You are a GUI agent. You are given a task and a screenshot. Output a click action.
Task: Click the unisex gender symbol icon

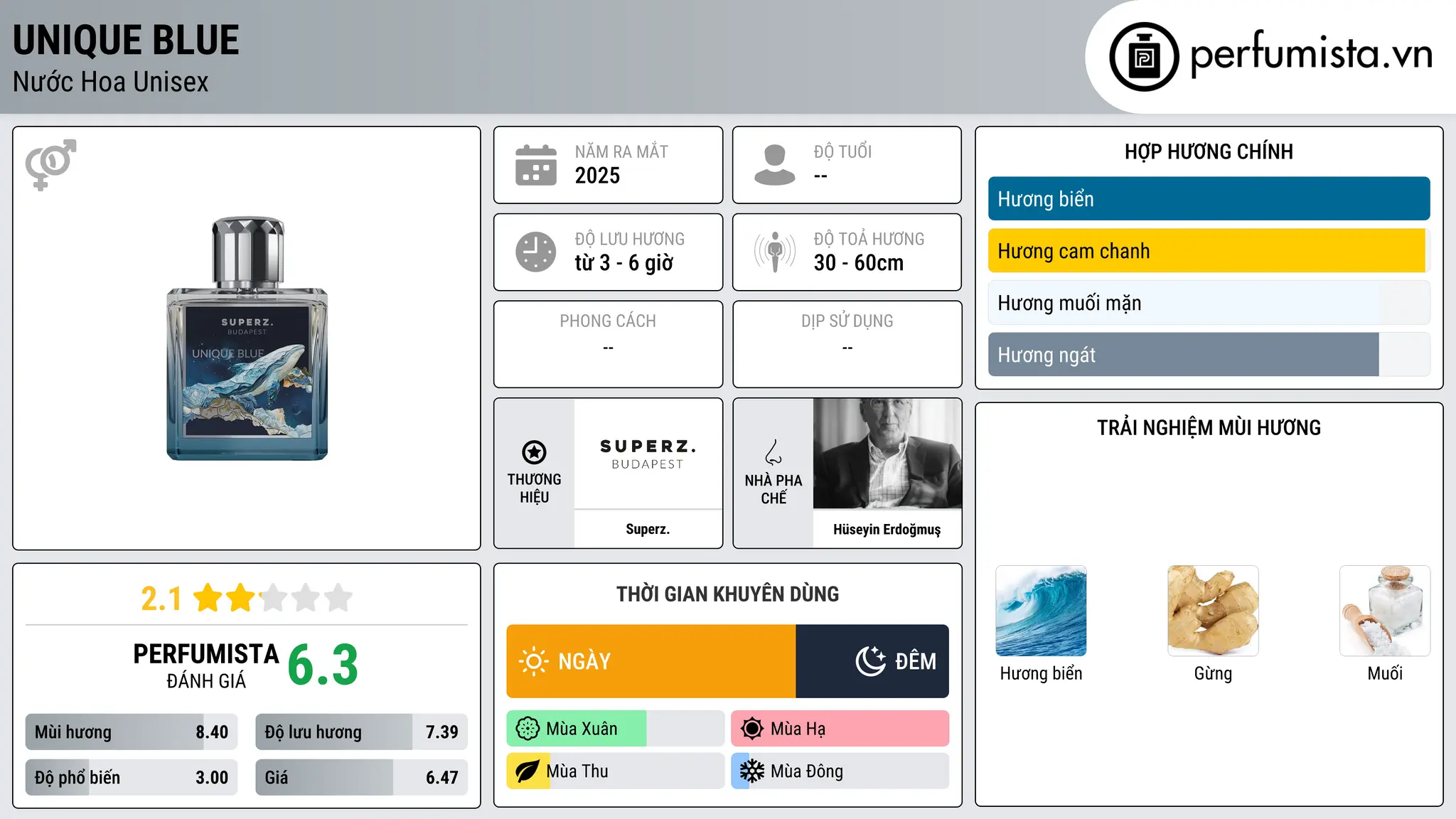[51, 165]
